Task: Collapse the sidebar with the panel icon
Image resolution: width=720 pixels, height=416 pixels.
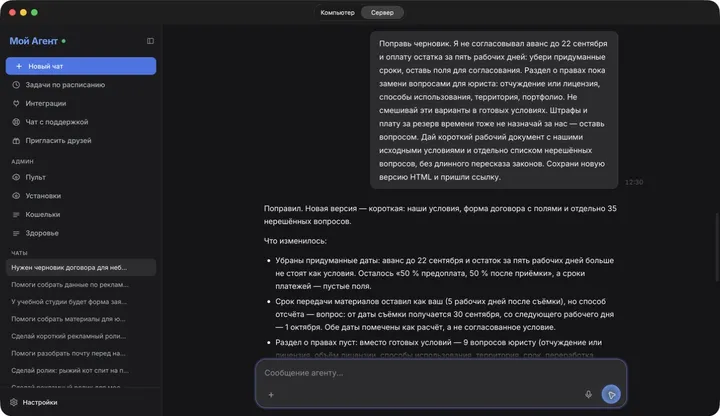Action: [x=150, y=41]
